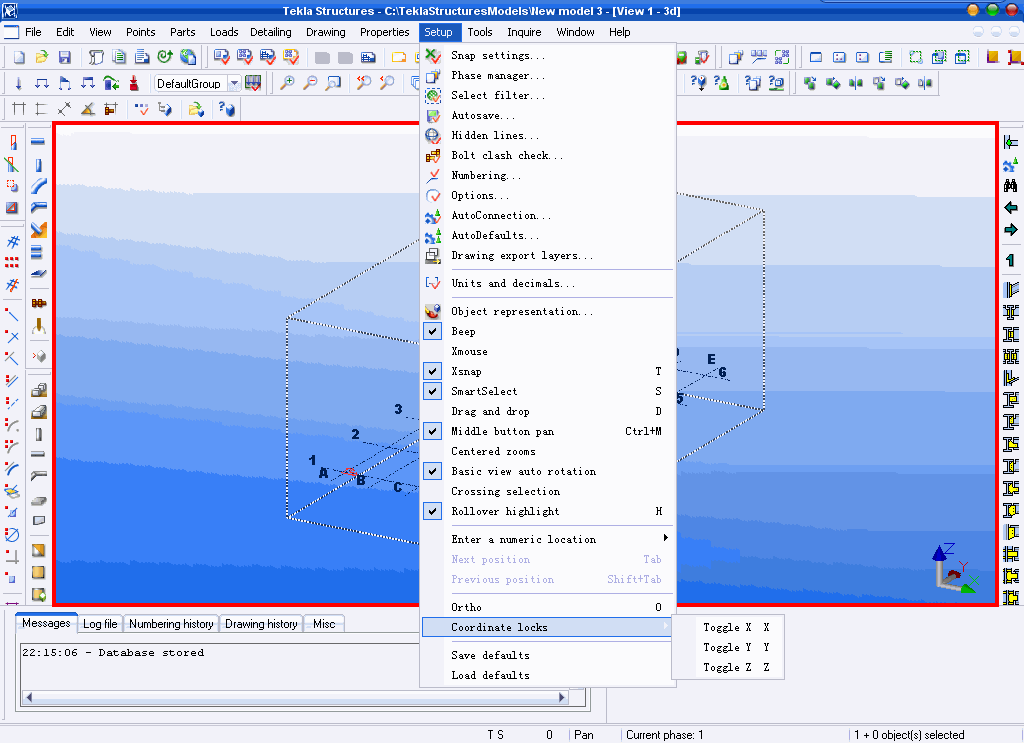
Task: Click the Open model folder icon
Action: [x=42, y=57]
